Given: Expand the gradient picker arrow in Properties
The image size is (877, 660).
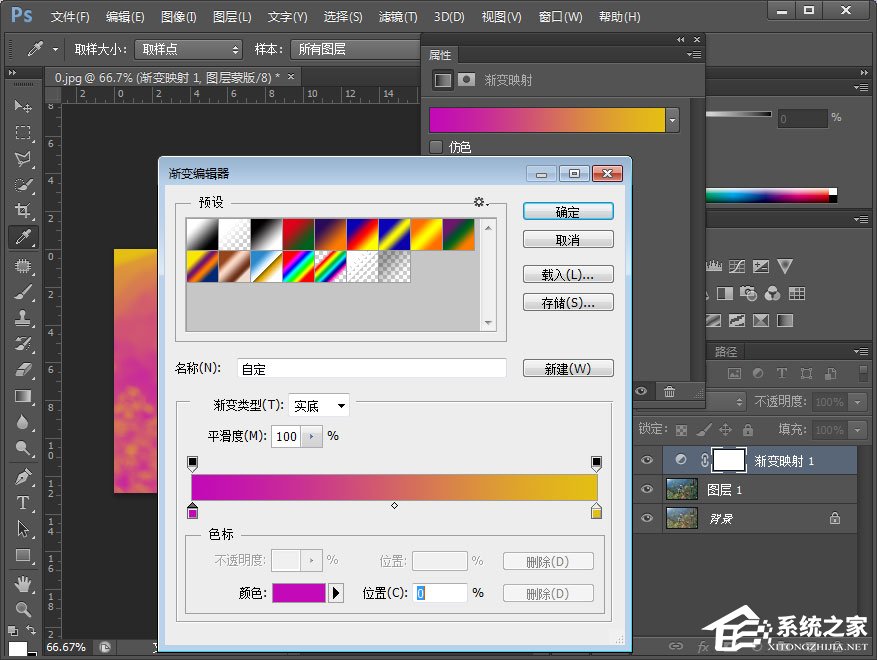Looking at the screenshot, I should 673,120.
